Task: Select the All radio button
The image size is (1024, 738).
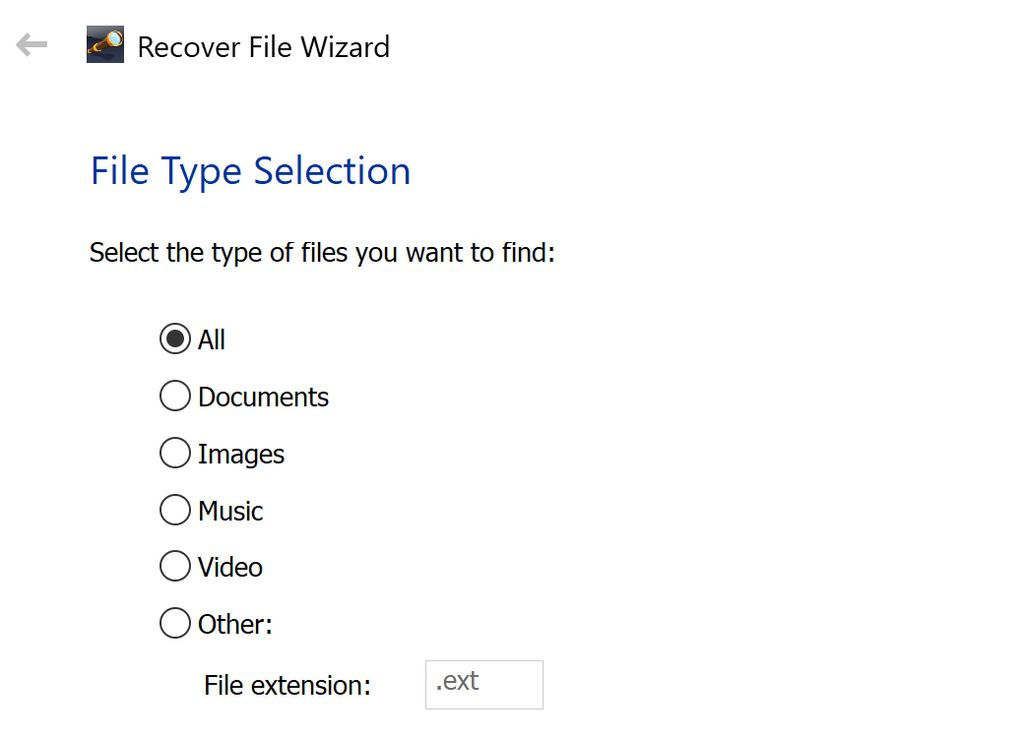Action: (x=174, y=339)
